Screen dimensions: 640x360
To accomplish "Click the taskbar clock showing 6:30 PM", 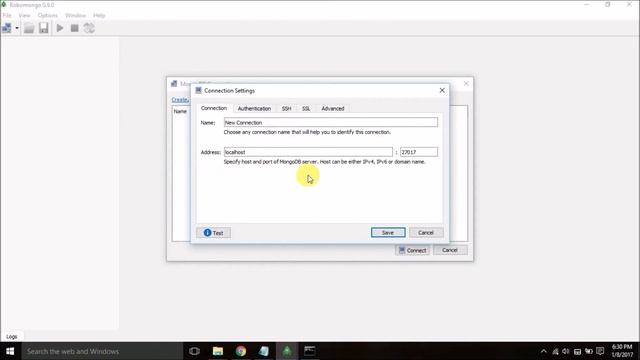I will click(622, 351).
